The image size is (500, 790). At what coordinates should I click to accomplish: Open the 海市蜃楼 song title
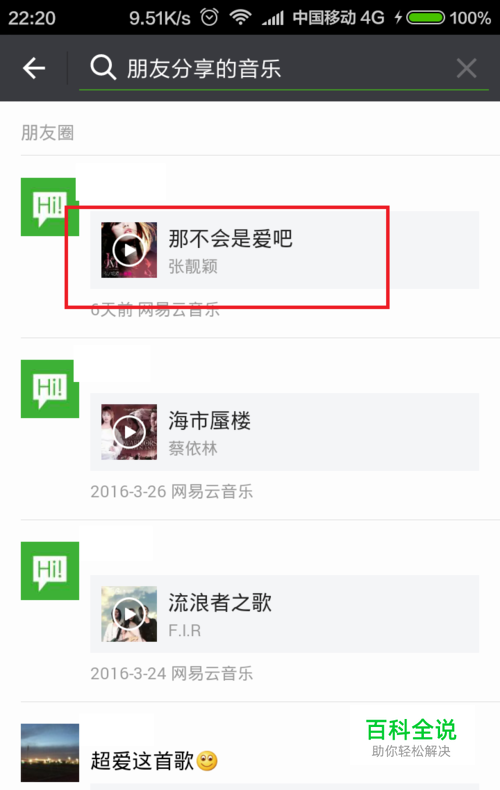pos(209,420)
